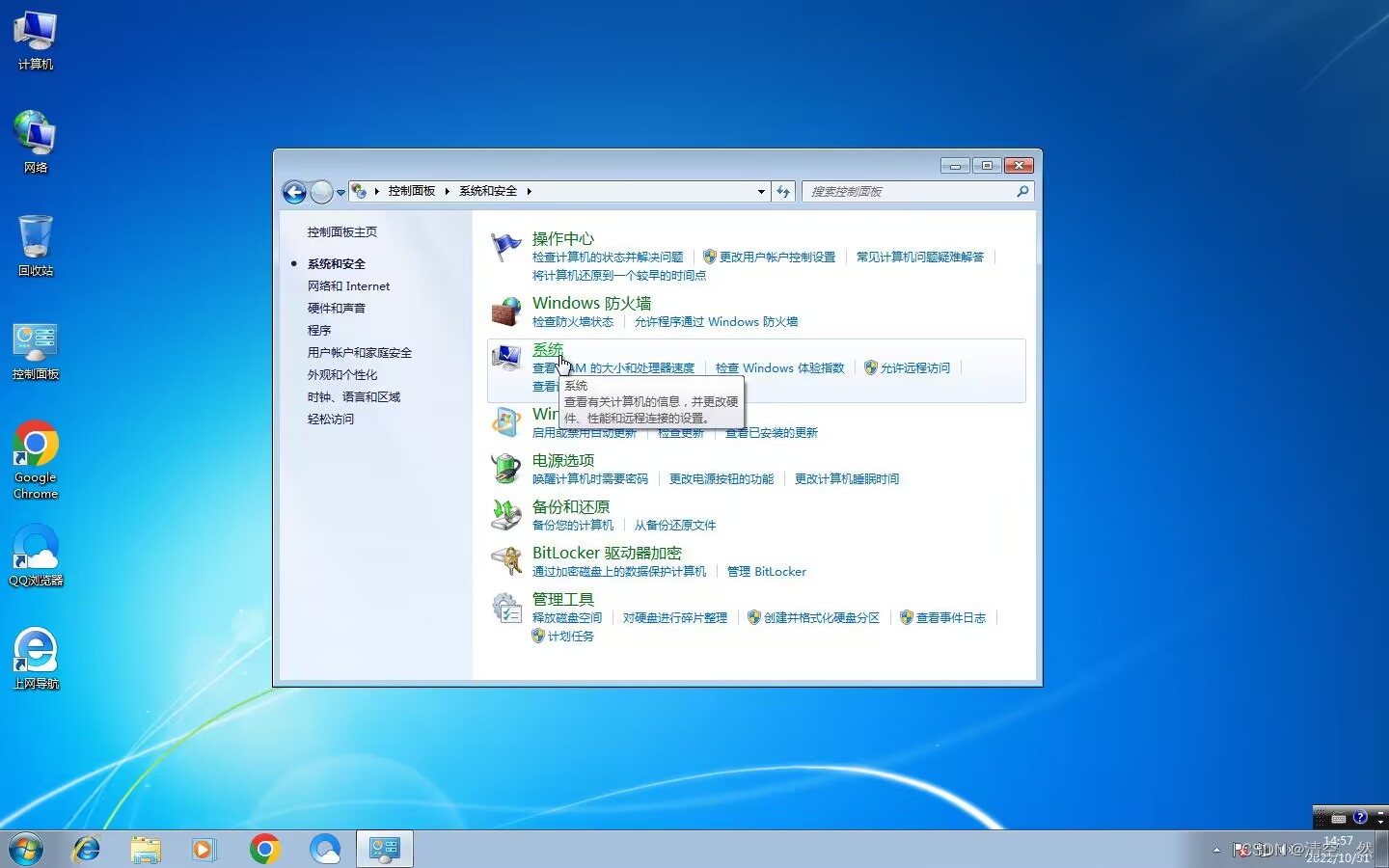Expand arrow after 控制面板 in breadcrumb
This screenshot has height=868, width=1389.
pyautogui.click(x=448, y=191)
